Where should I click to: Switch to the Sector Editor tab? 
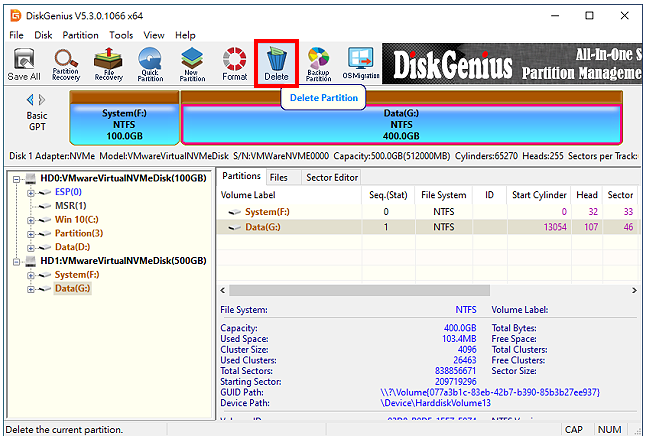pyautogui.click(x=332, y=178)
